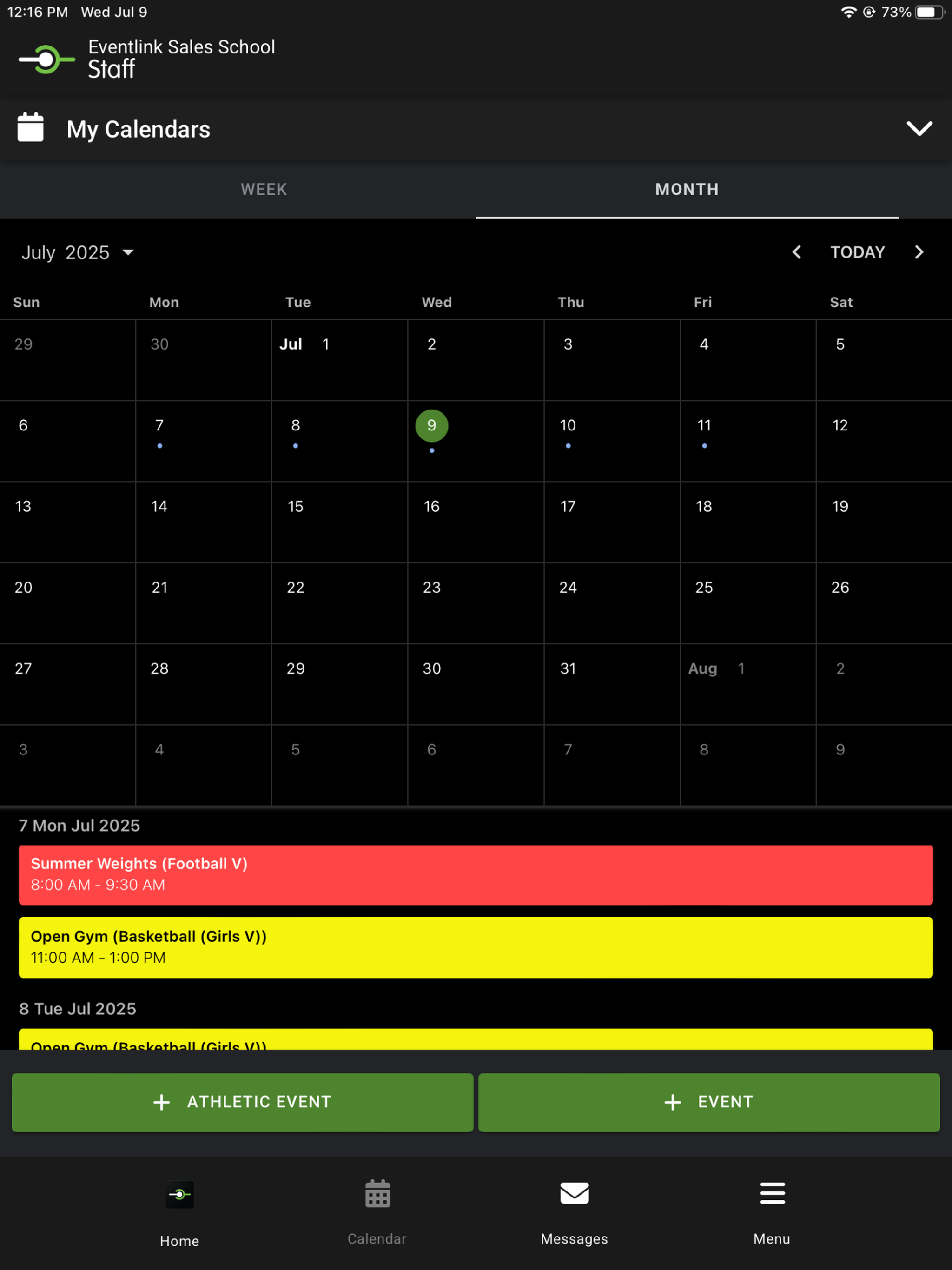Open Open Gym 11:00 AM event on July 7
The image size is (952, 1270).
(476, 947)
